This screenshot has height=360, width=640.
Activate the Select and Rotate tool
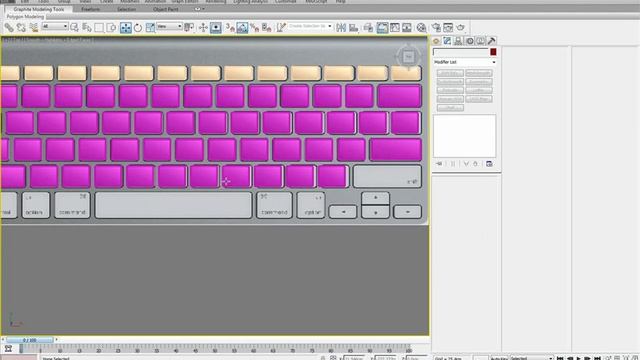(138, 28)
